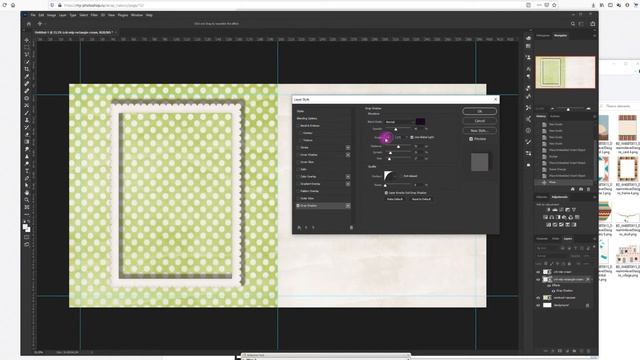
Task: Toggle Use Global Light checkbox
Action: (x=412, y=137)
